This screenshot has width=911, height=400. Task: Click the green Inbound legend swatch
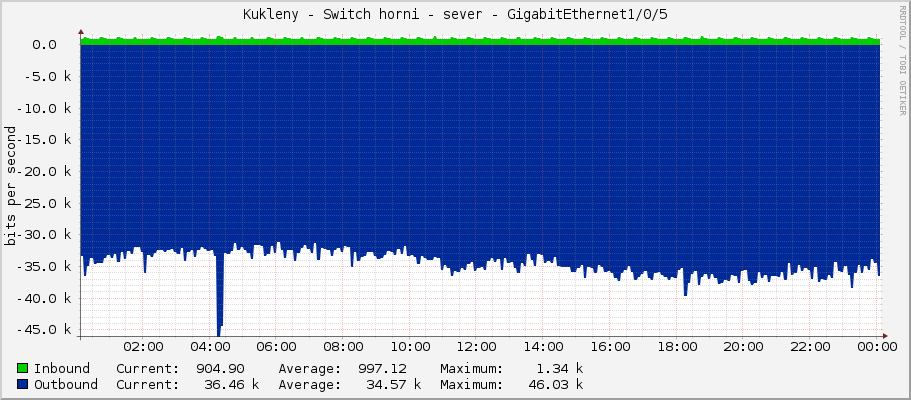[x=23, y=369]
